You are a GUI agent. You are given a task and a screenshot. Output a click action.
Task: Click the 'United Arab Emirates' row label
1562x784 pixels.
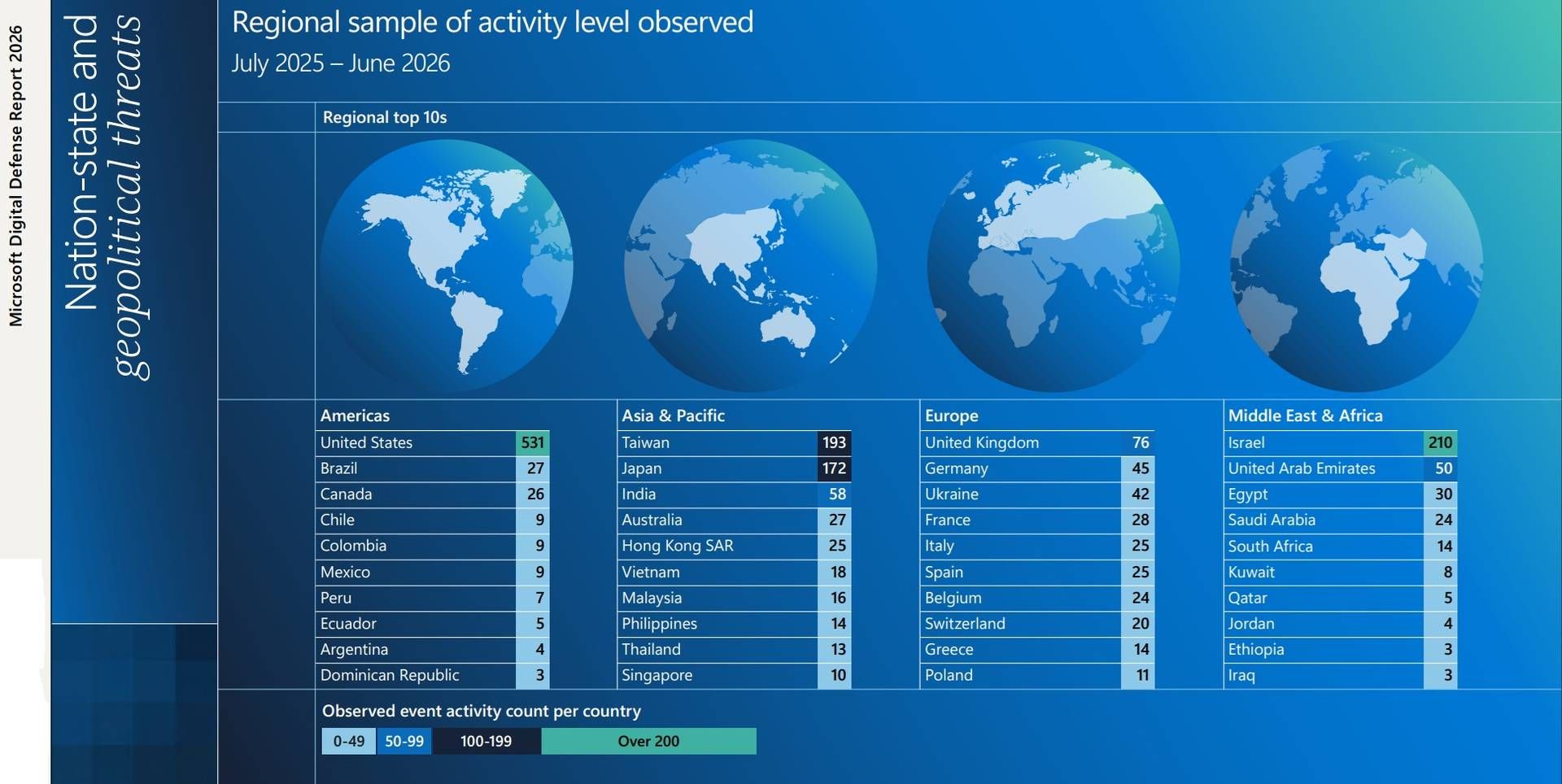tap(1302, 468)
